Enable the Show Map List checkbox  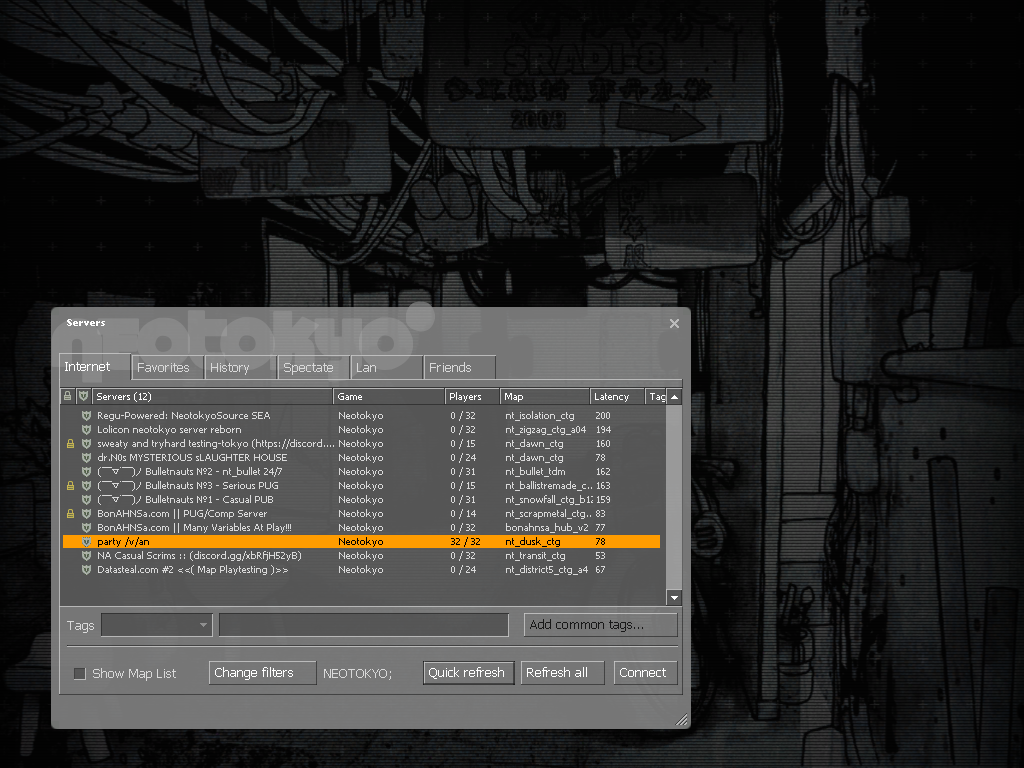tap(80, 673)
